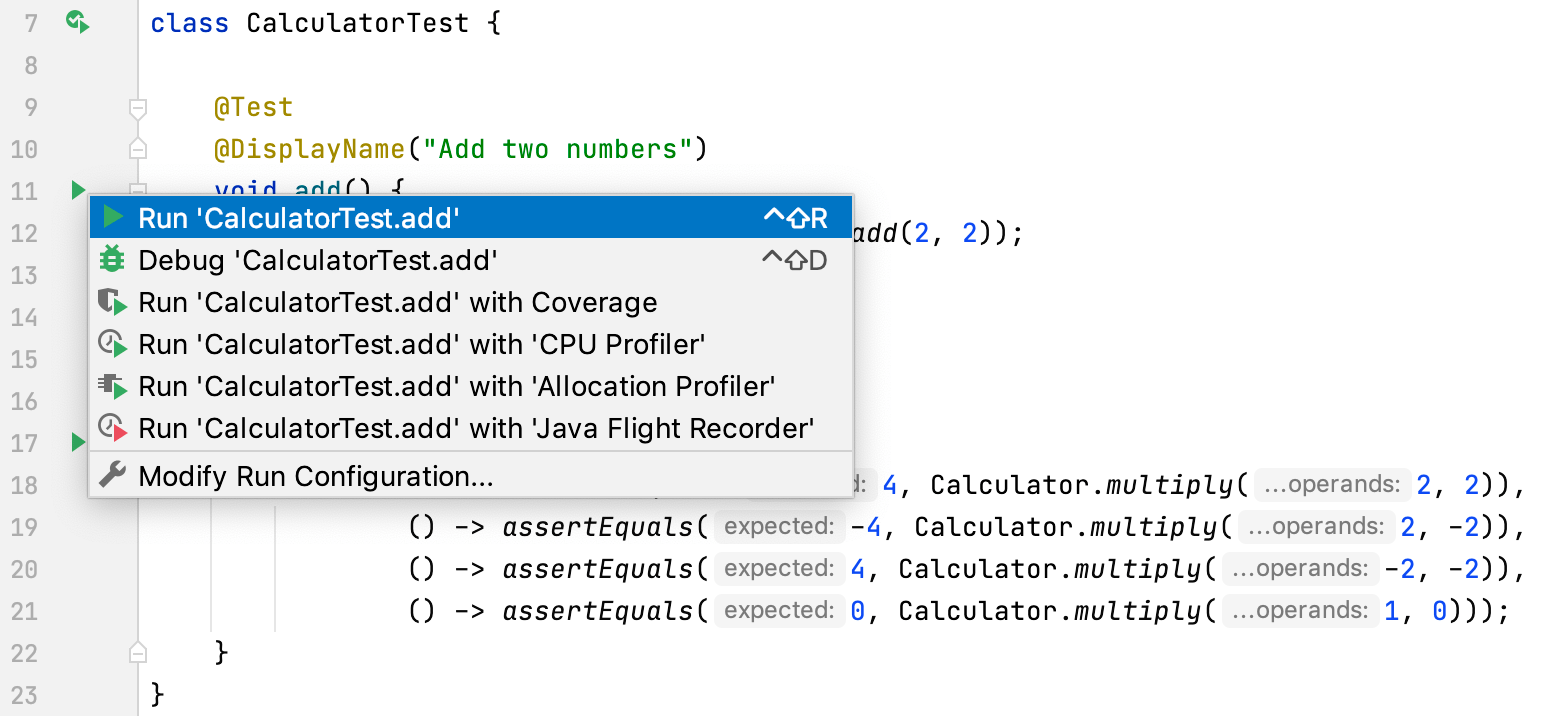The width and height of the screenshot is (1560, 716).
Task: Collapse the add test using fold arrow at line 9
Action: pos(138,106)
